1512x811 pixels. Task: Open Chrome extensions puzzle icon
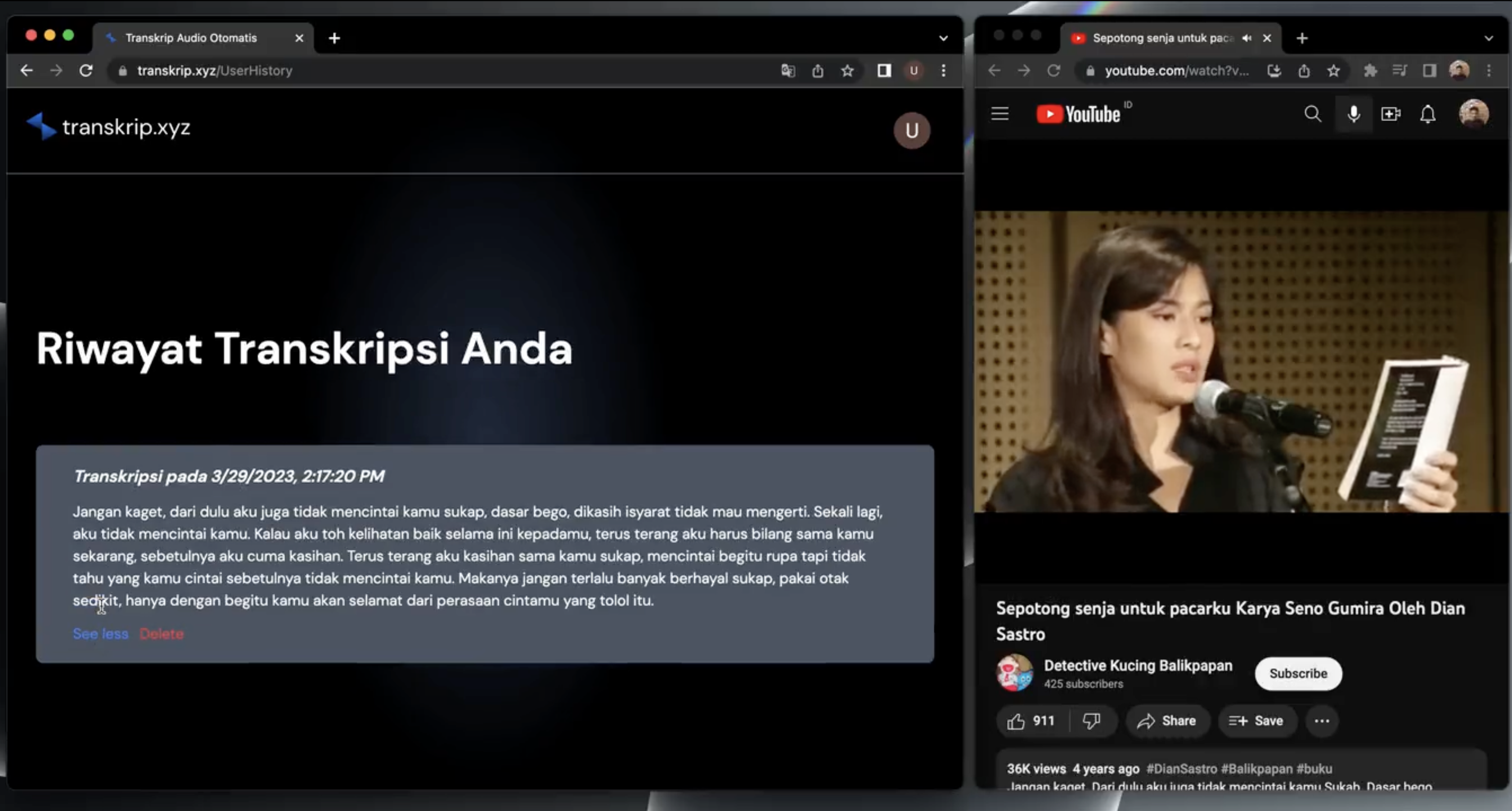click(1370, 71)
